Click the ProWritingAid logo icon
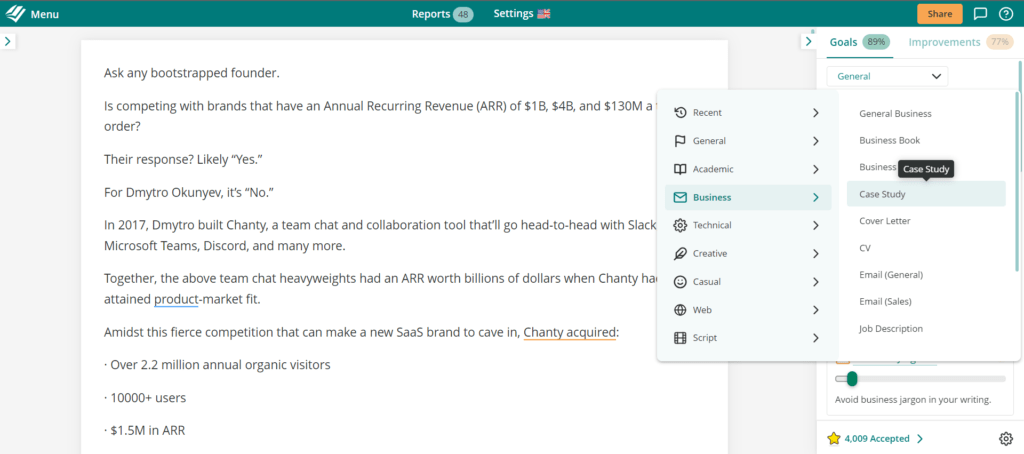The height and width of the screenshot is (454, 1024). (x=15, y=13)
